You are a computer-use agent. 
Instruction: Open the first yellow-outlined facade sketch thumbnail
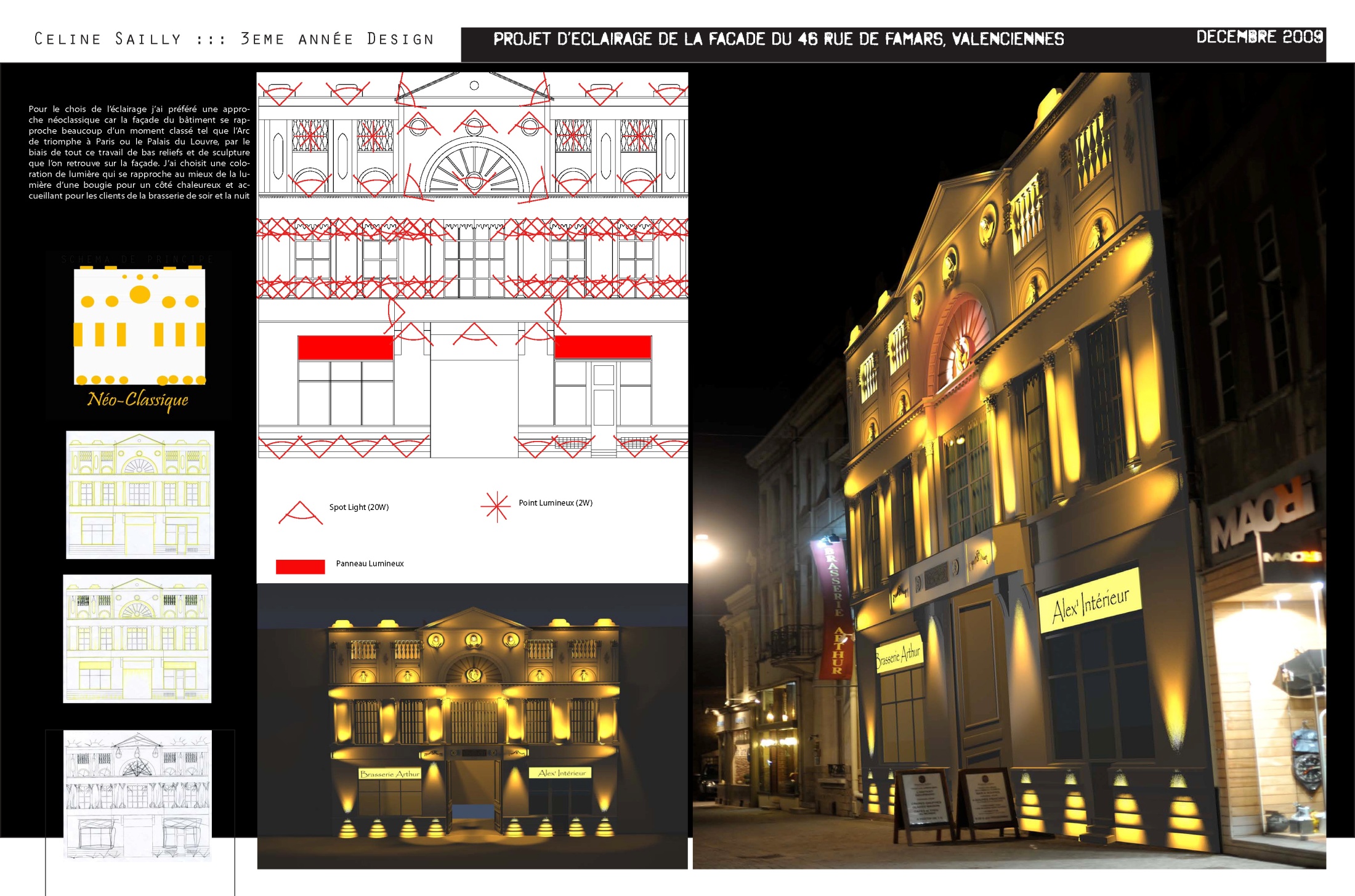(140, 494)
